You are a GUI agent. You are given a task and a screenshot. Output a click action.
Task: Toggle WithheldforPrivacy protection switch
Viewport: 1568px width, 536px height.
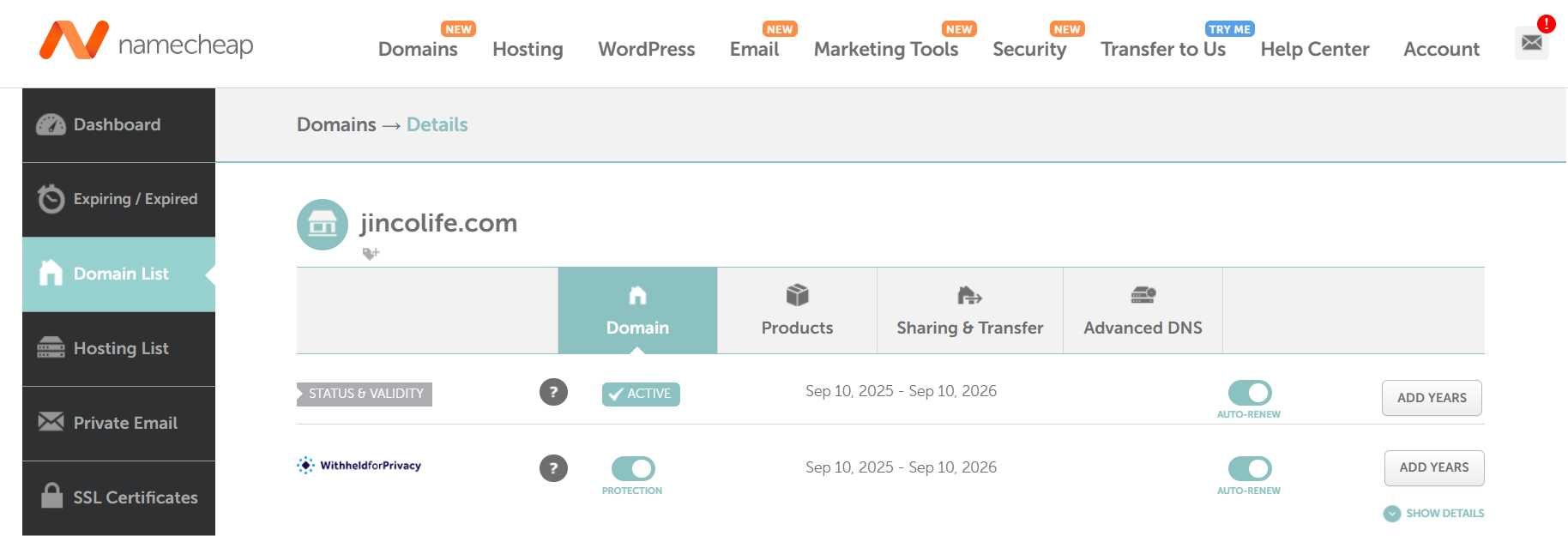click(x=633, y=468)
